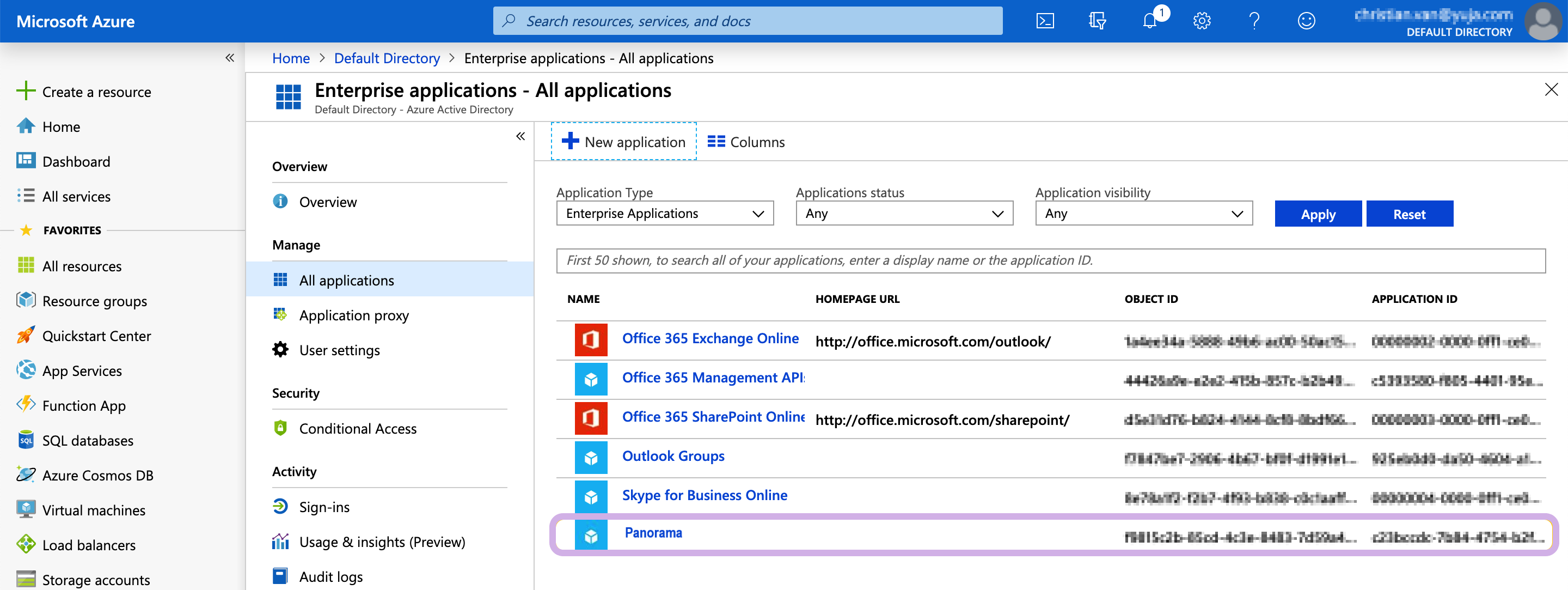Viewport: 1568px width, 590px height.
Task: Click the App Services globe icon
Action: 26,370
